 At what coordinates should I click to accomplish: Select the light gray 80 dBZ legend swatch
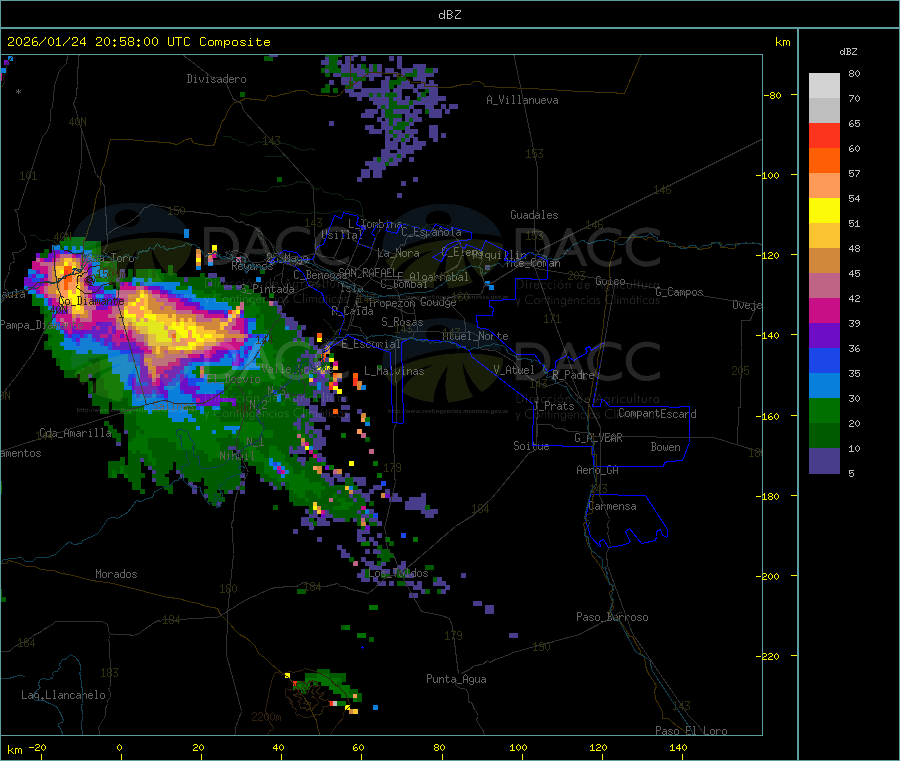point(824,86)
